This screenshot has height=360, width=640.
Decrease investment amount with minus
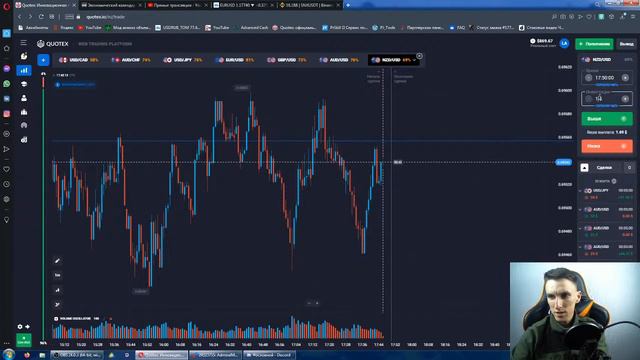coord(588,99)
